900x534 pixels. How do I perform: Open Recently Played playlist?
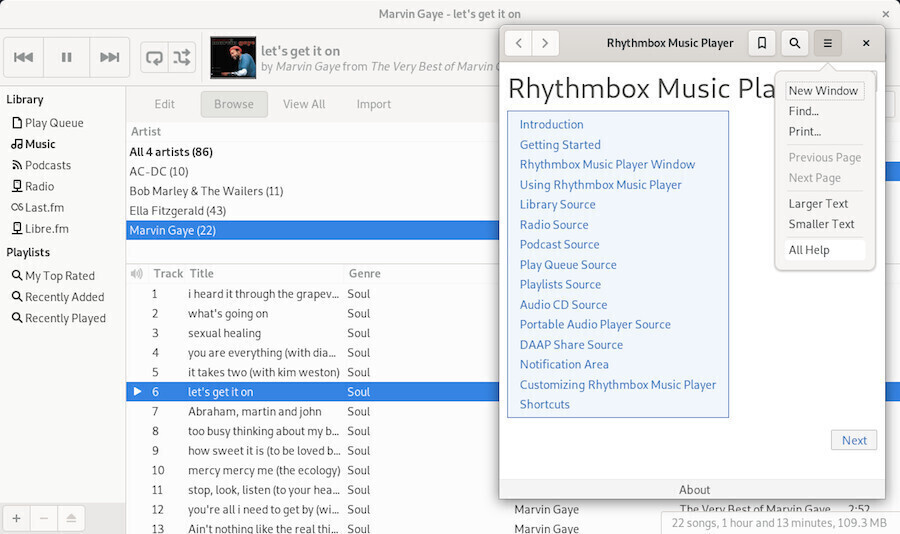[59, 319]
